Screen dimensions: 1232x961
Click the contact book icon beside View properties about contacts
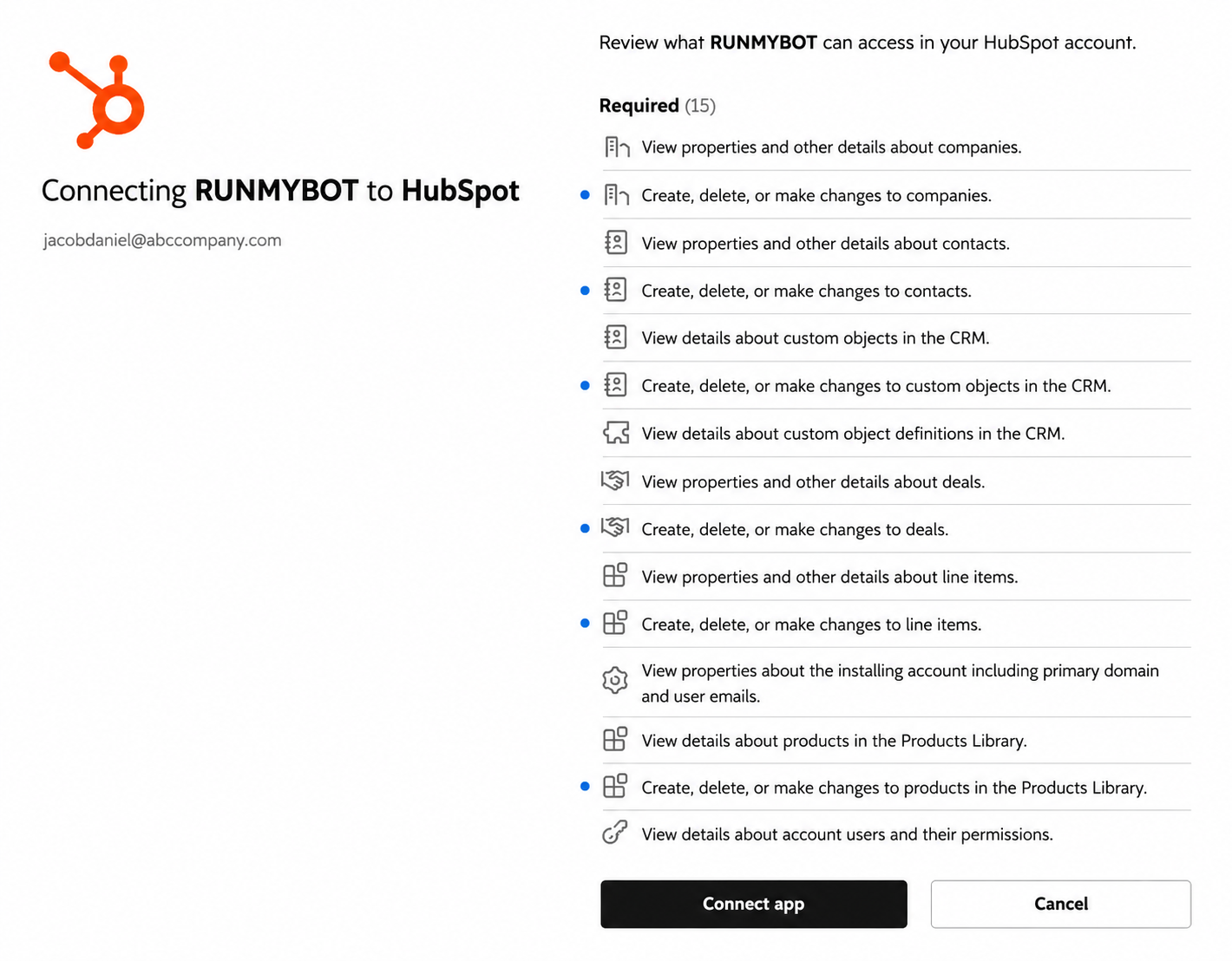point(615,243)
